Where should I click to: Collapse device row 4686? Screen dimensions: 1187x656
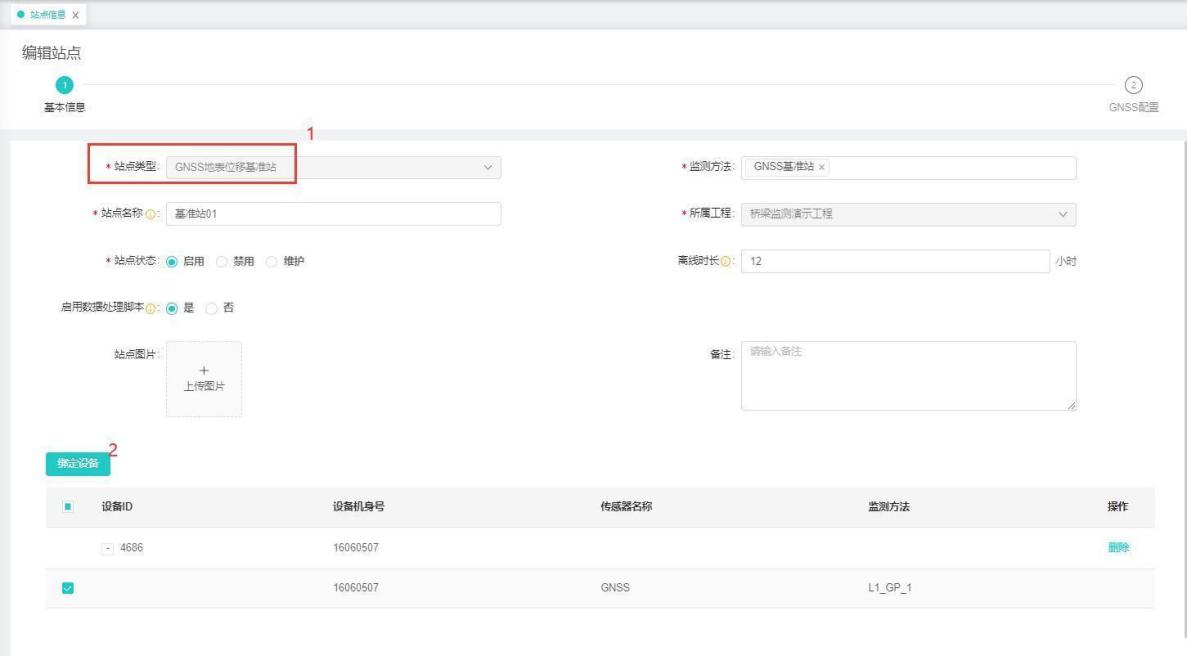108,548
